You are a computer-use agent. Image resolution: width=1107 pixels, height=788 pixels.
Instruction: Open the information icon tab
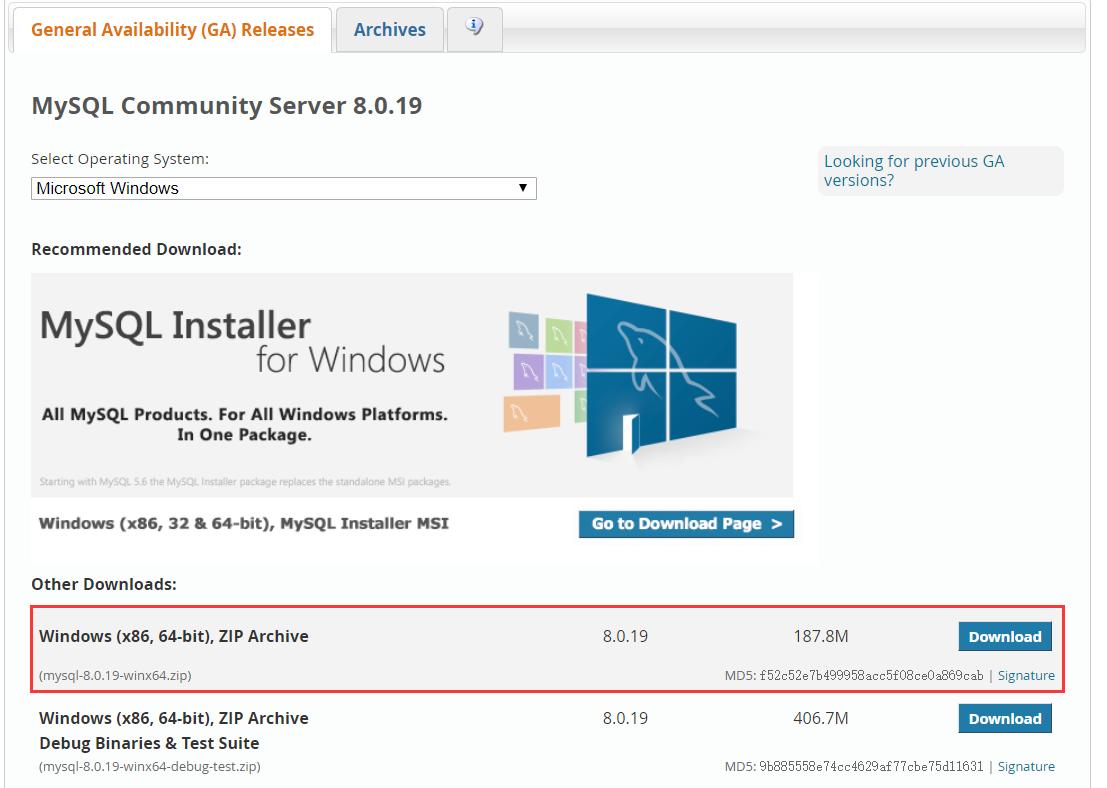(x=474, y=28)
